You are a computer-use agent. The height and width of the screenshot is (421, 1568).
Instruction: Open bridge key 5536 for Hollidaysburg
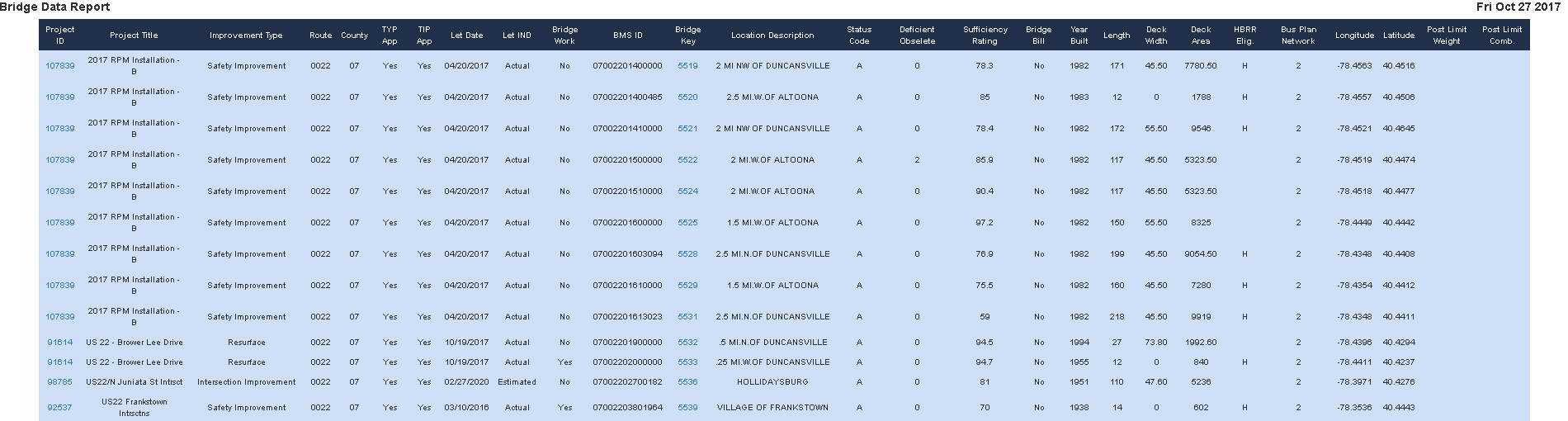[687, 382]
